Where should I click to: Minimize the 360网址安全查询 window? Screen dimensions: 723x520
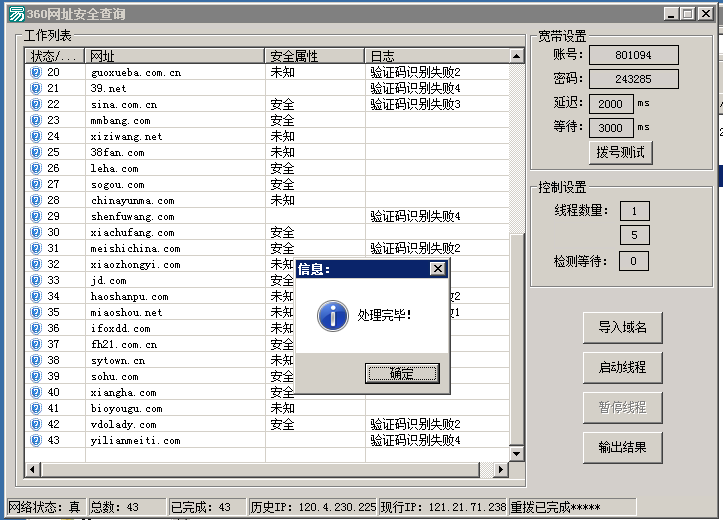[x=671, y=14]
